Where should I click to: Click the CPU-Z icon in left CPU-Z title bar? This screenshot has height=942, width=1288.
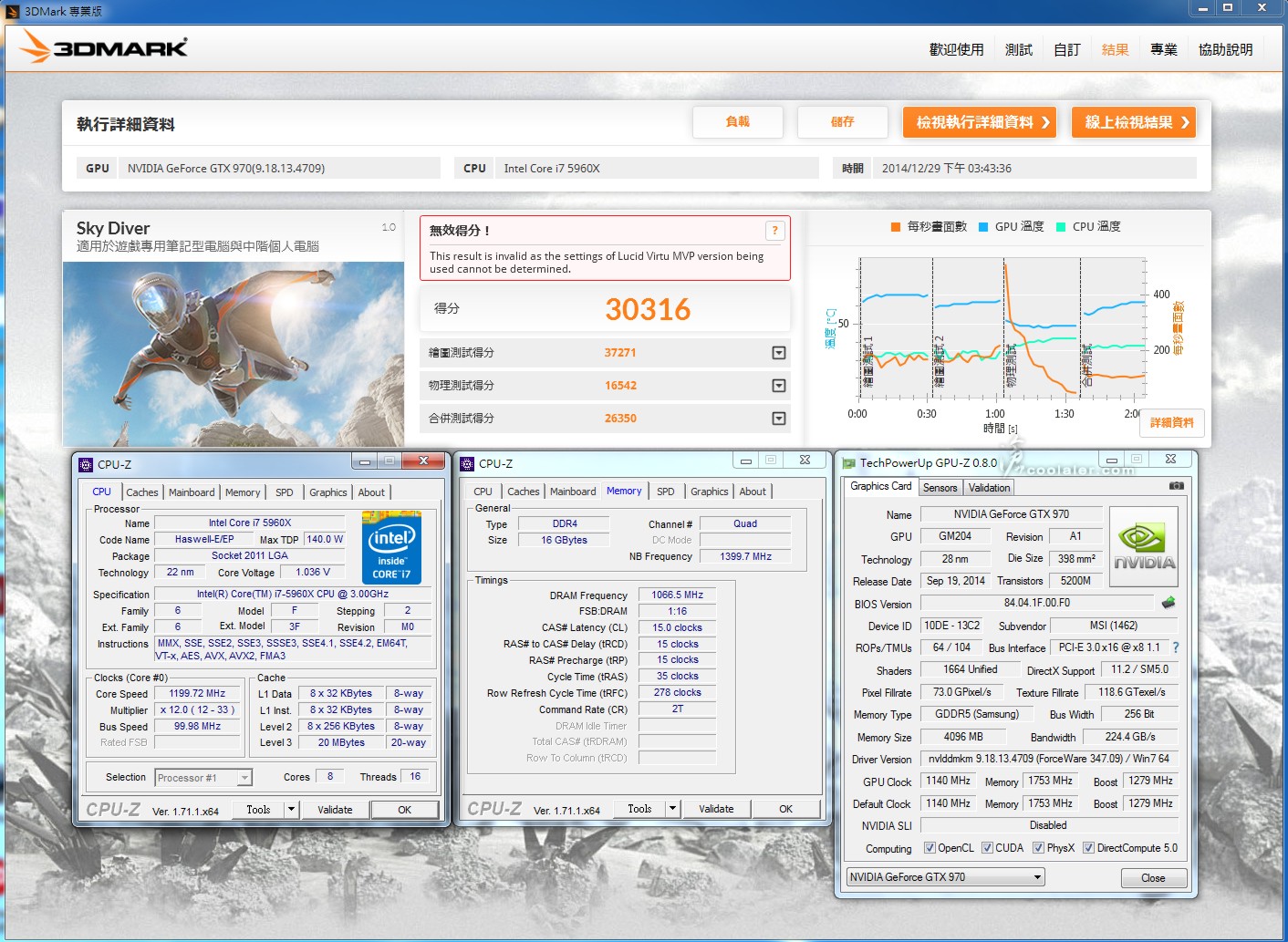87,464
